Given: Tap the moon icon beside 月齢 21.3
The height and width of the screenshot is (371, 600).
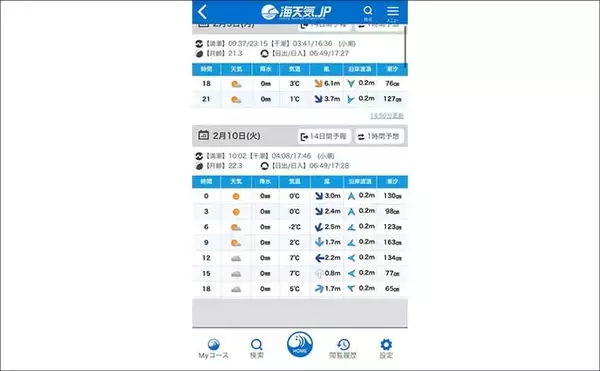Looking at the screenshot, I should pos(199,54).
